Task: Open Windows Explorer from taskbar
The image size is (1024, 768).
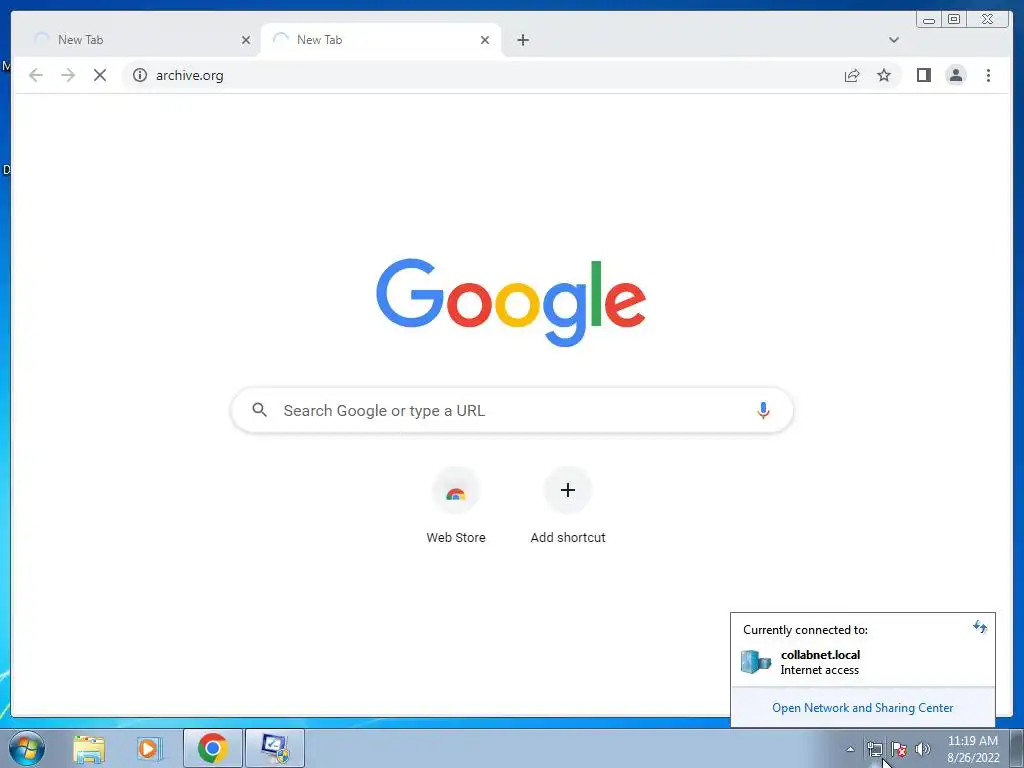Action: pyautogui.click(x=89, y=748)
